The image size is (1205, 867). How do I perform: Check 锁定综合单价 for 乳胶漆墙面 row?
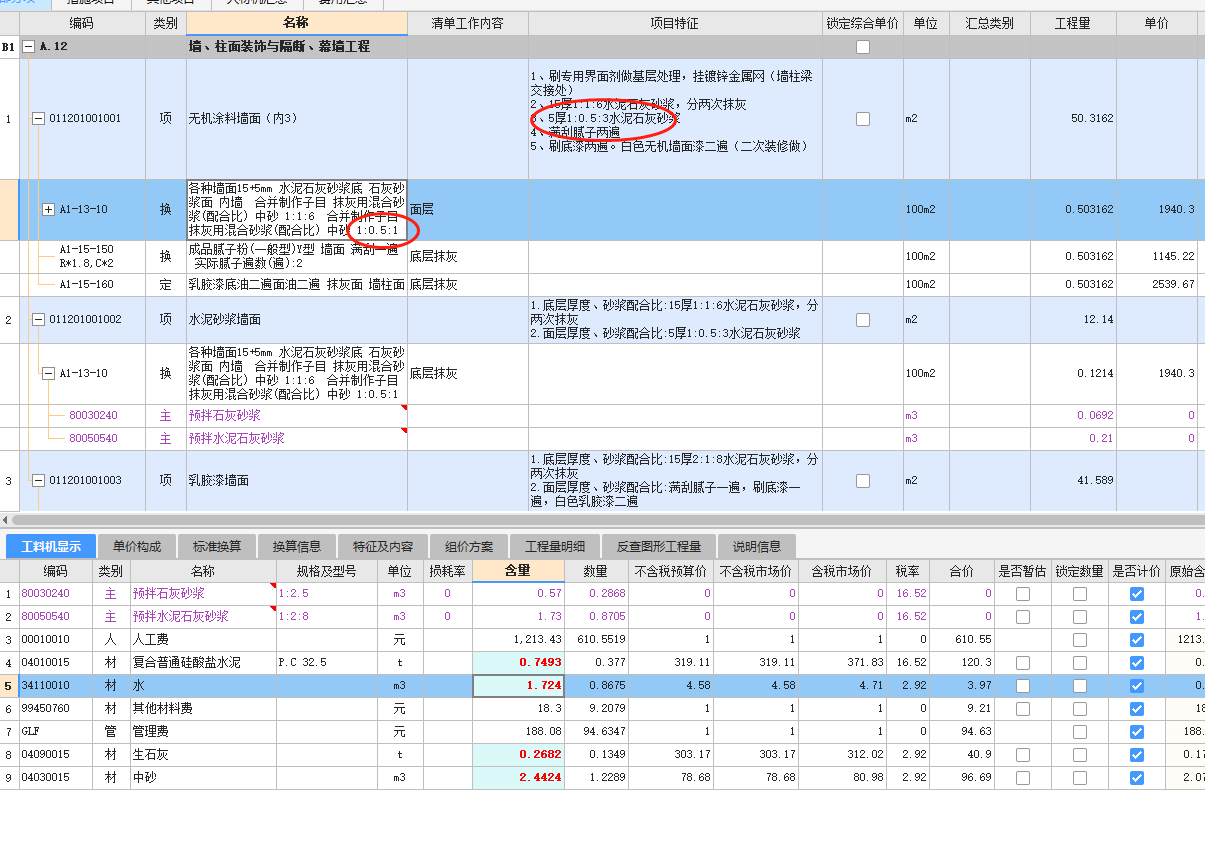click(863, 480)
